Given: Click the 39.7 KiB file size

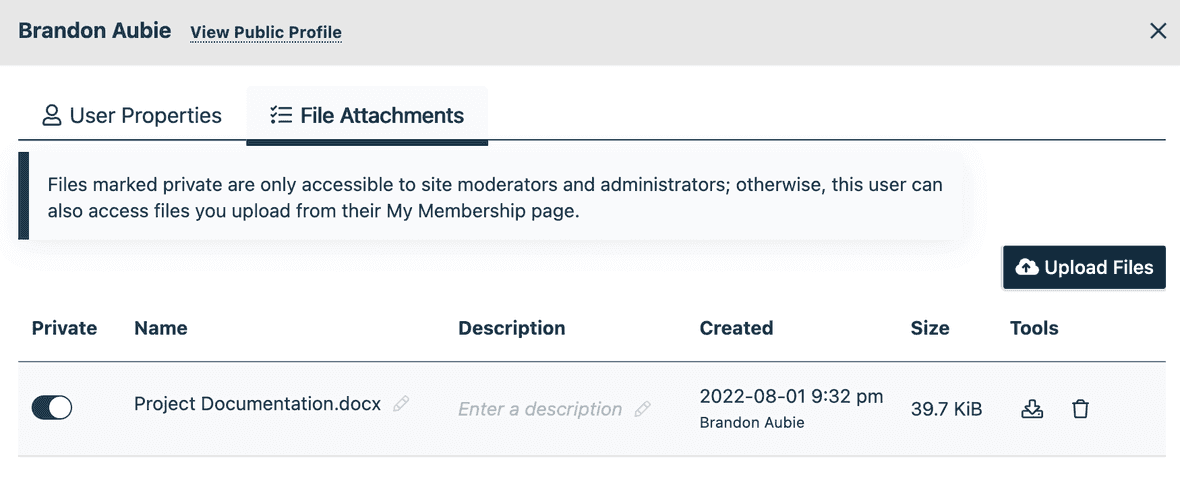Looking at the screenshot, I should coord(946,409).
